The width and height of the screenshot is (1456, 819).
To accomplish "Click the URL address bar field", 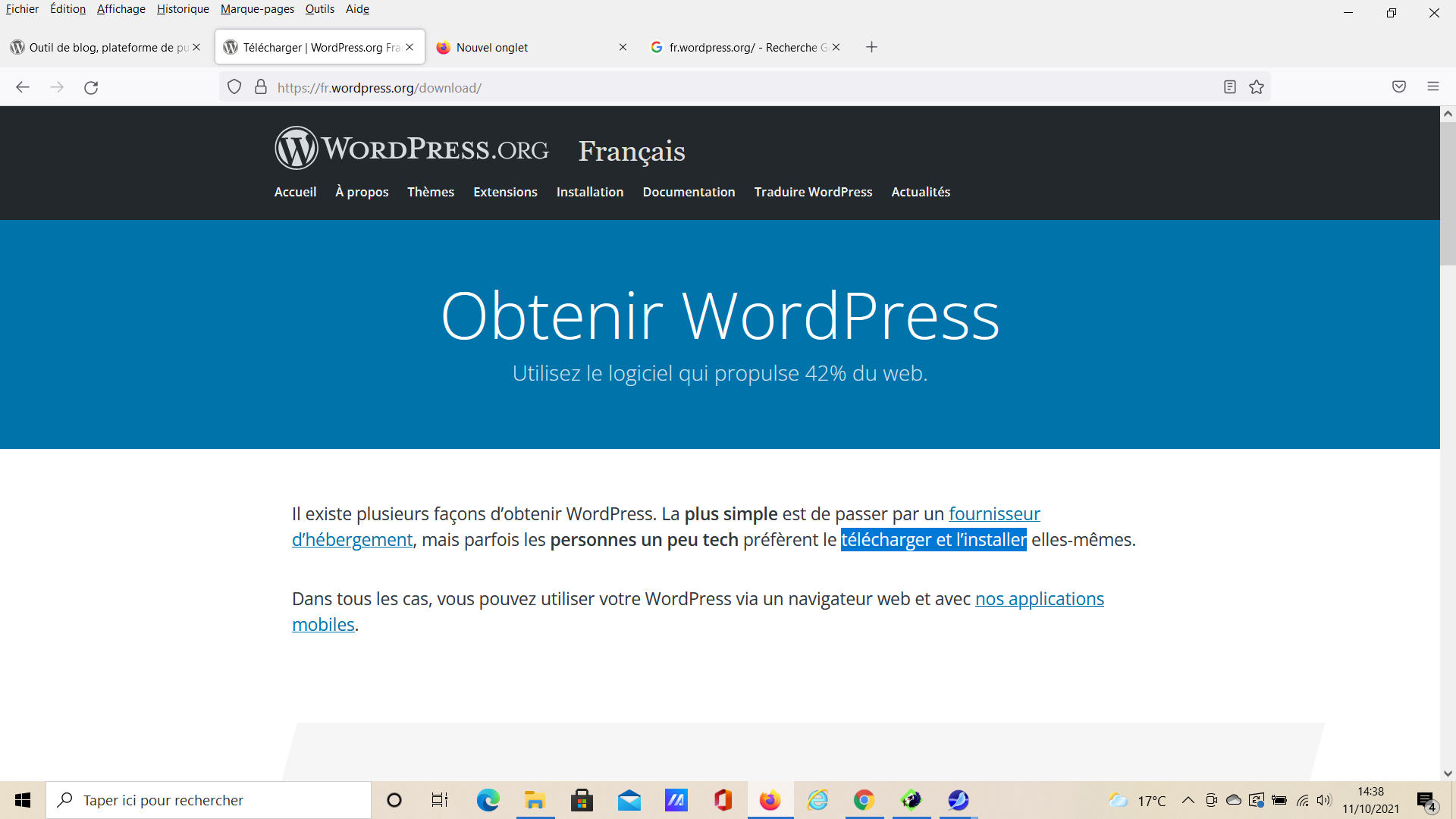I will click(743, 87).
